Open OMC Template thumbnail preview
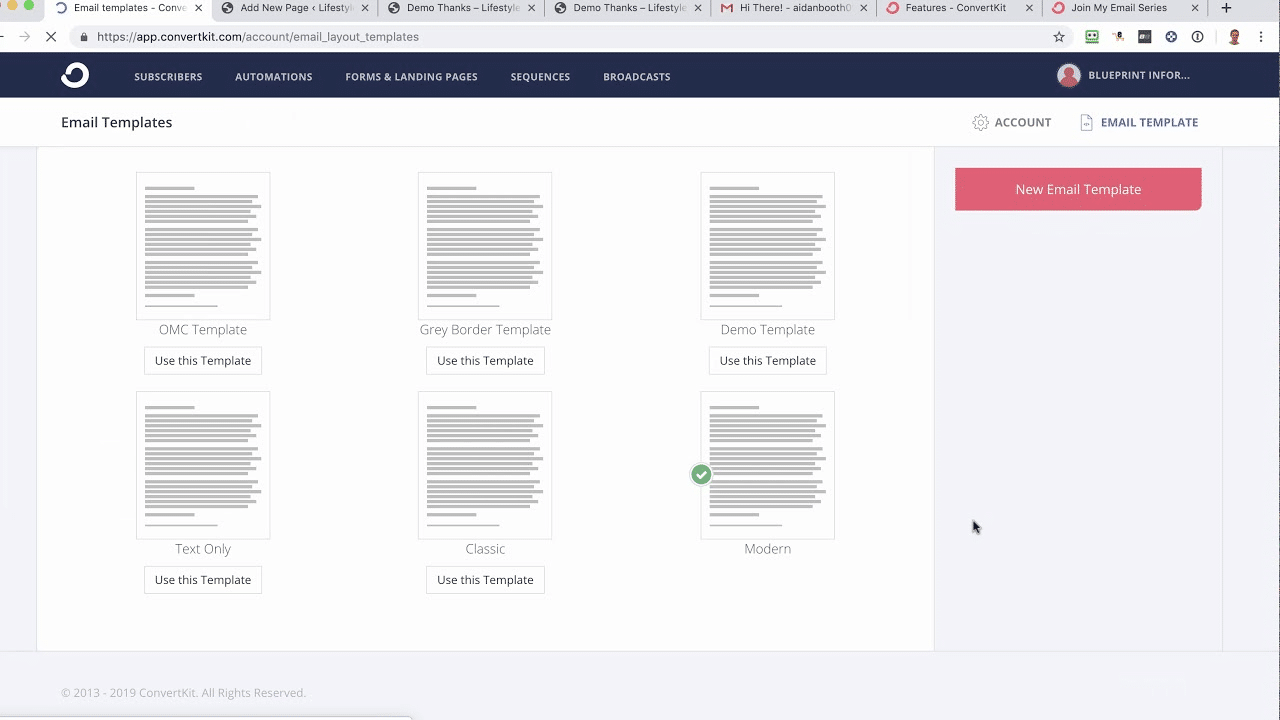This screenshot has height=720, width=1280. tap(203, 246)
